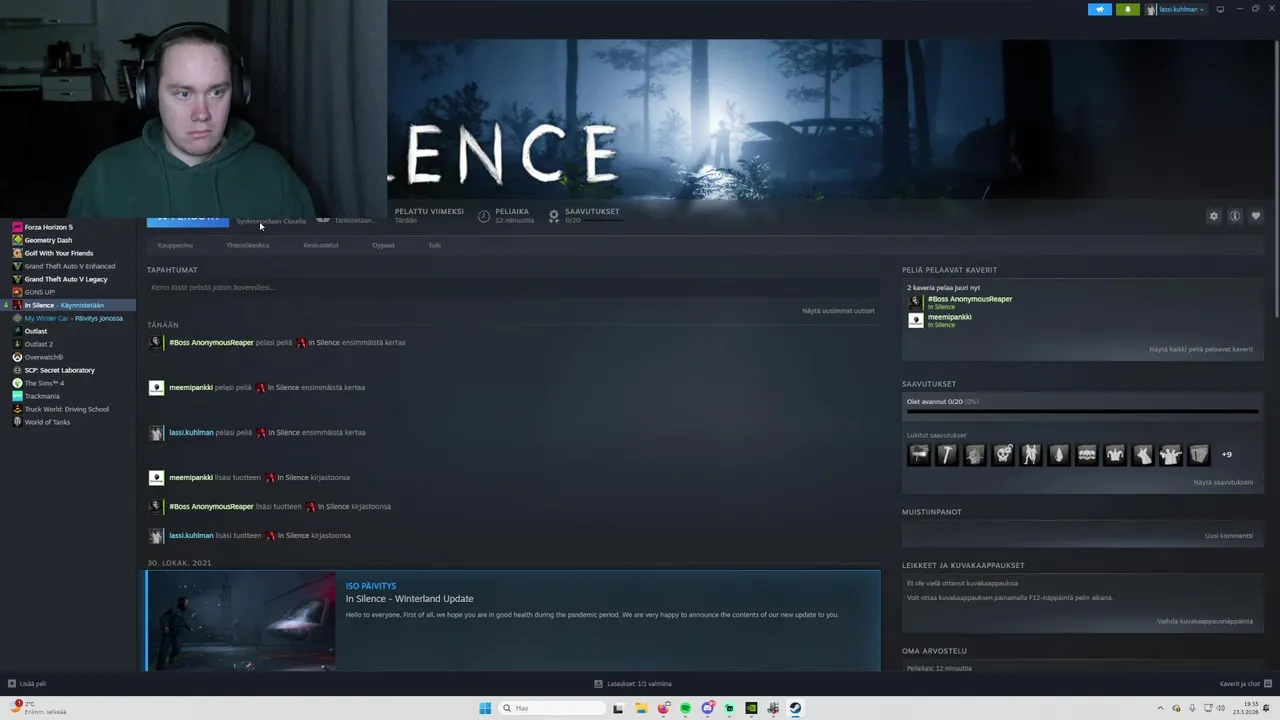Select Truck World: Driving School
1280x720 pixels.
click(x=68, y=409)
